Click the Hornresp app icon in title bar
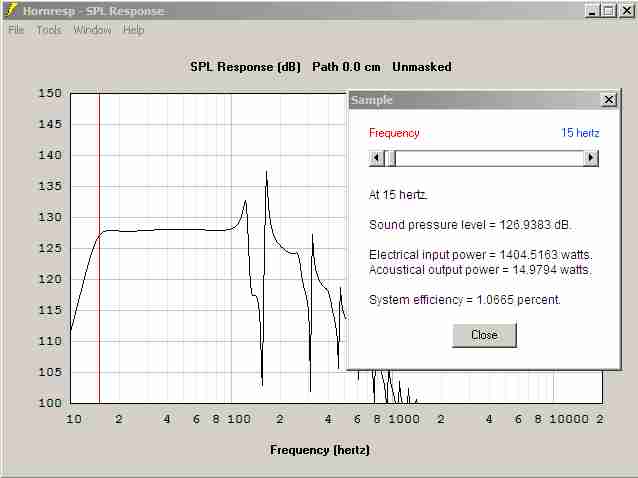638x478 pixels. tap(11, 10)
